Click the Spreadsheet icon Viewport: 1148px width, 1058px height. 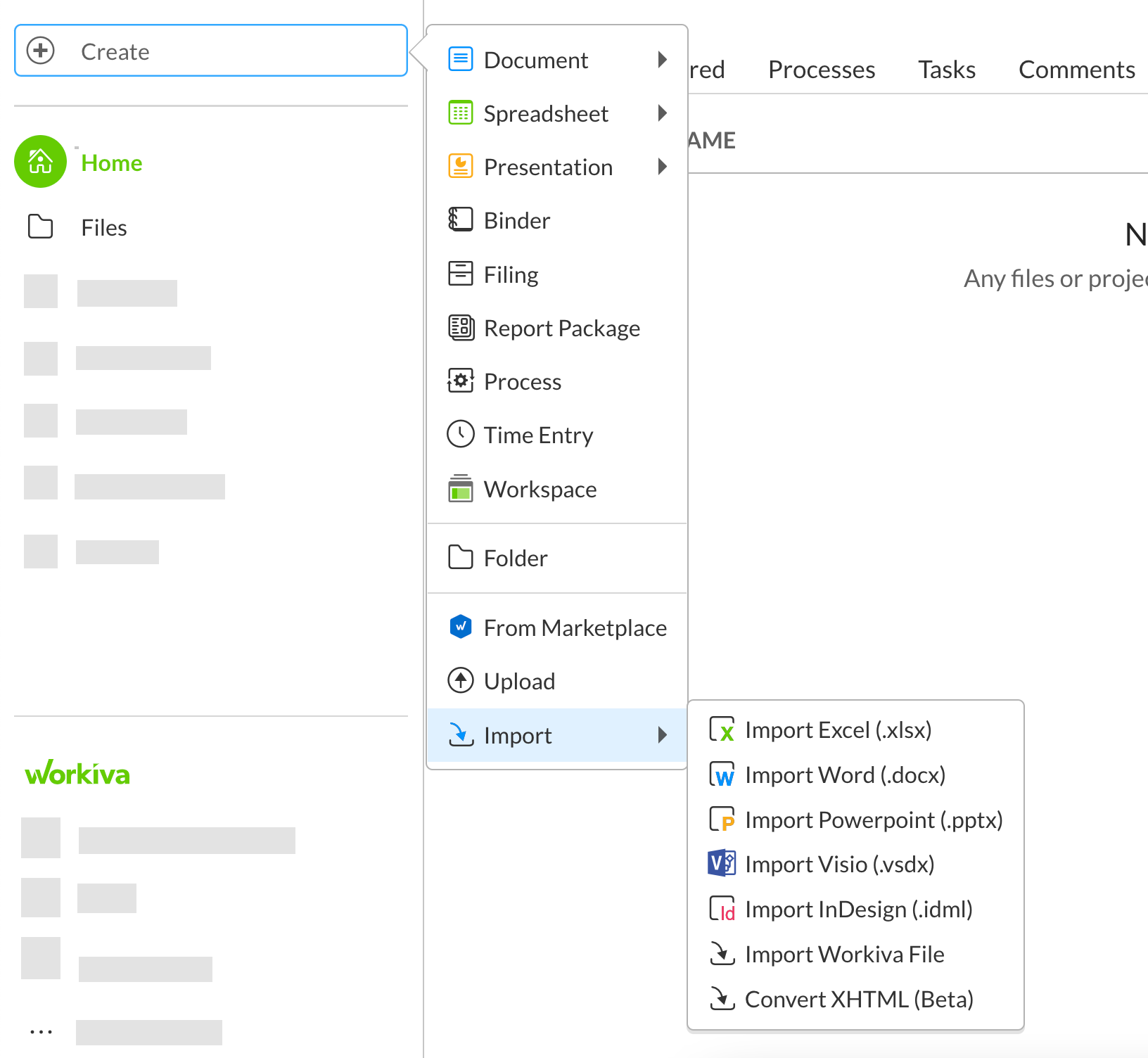[461, 113]
